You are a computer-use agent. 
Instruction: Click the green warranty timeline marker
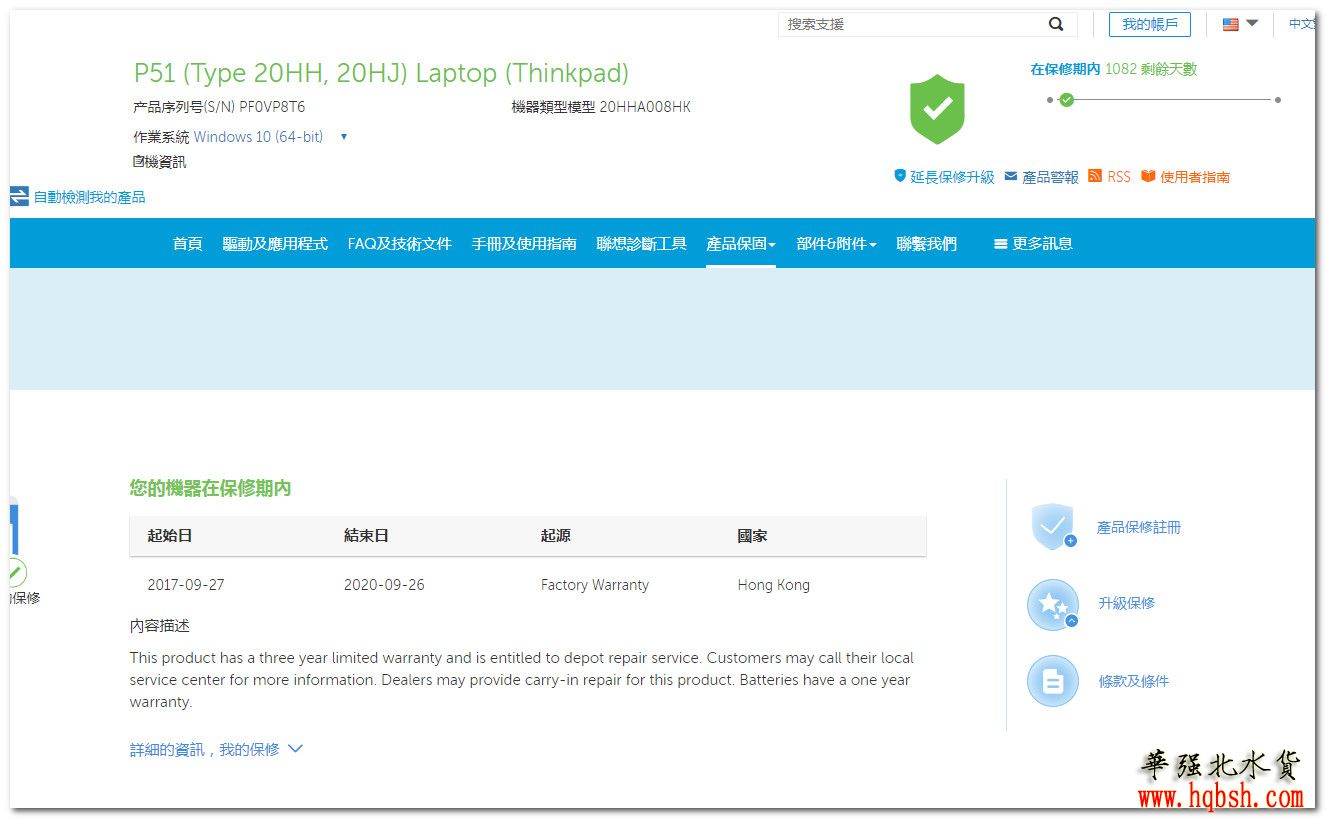[1066, 100]
